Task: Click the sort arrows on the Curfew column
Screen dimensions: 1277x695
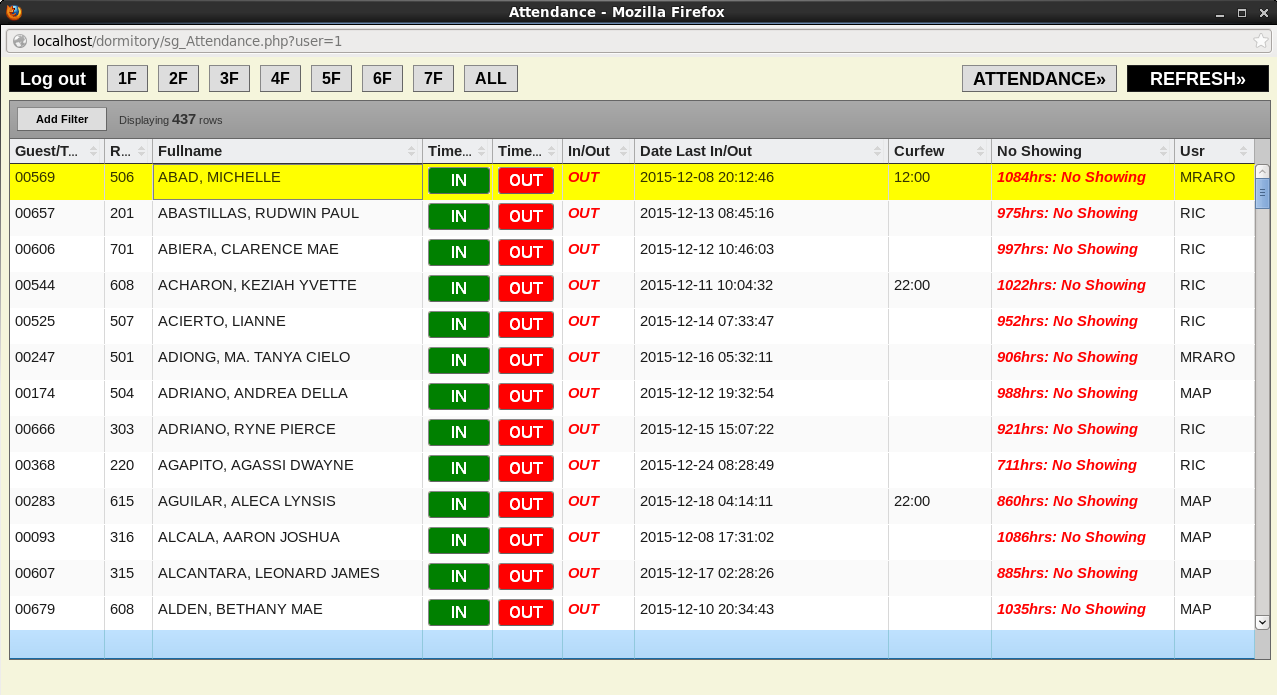Action: pyautogui.click(x=980, y=151)
